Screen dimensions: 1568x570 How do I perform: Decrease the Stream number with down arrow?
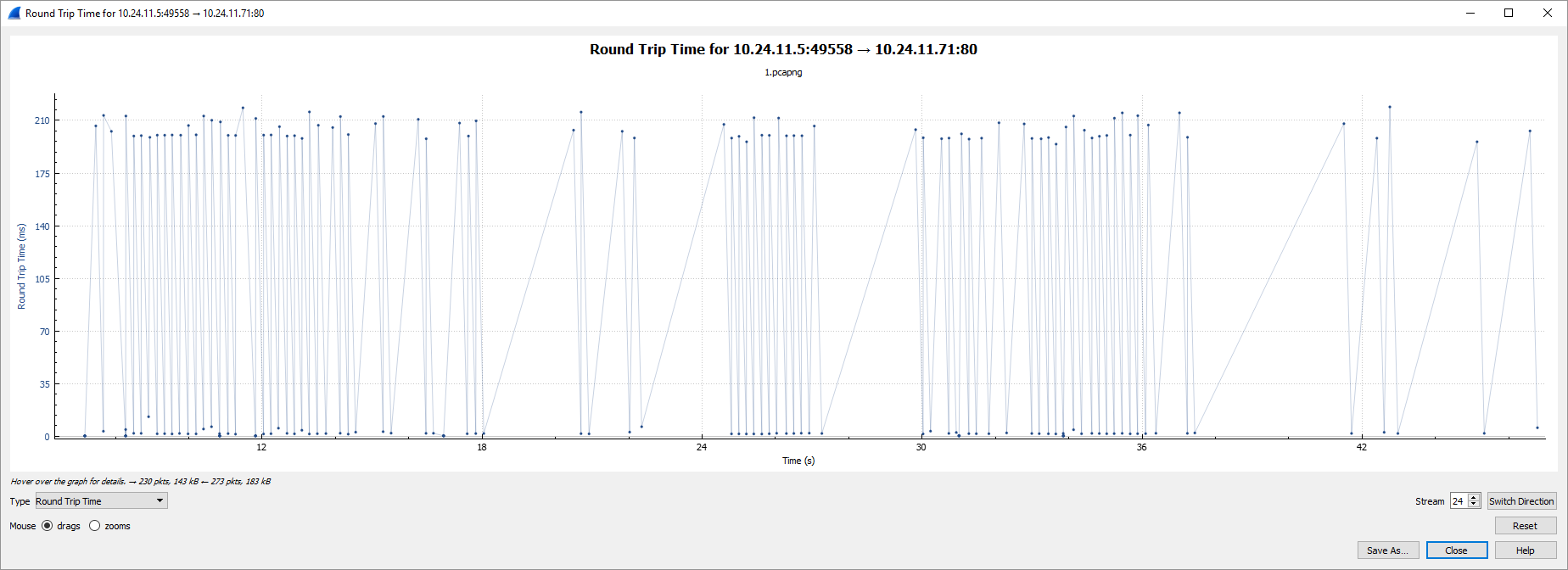(x=1474, y=505)
